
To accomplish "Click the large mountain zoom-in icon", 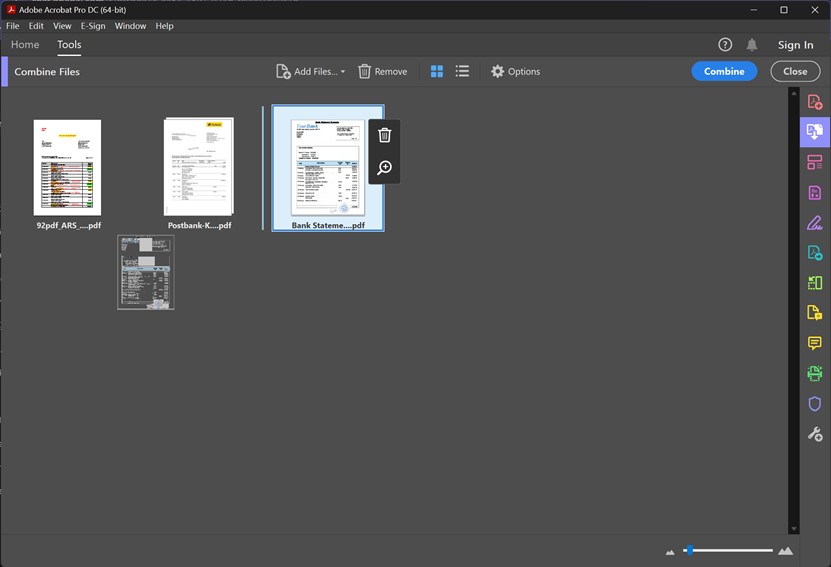I will point(785,551).
